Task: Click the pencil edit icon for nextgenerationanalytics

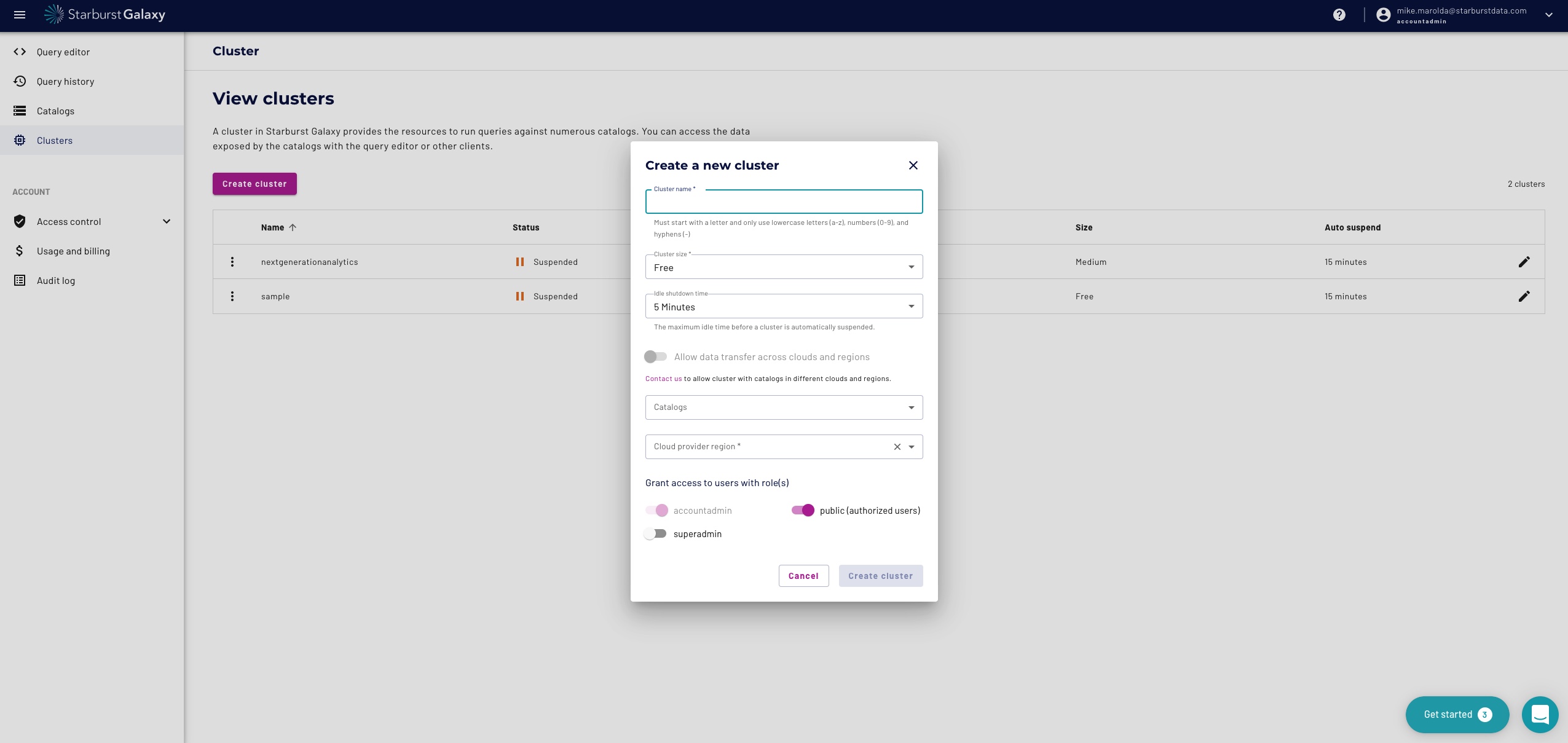Action: pos(1524,262)
